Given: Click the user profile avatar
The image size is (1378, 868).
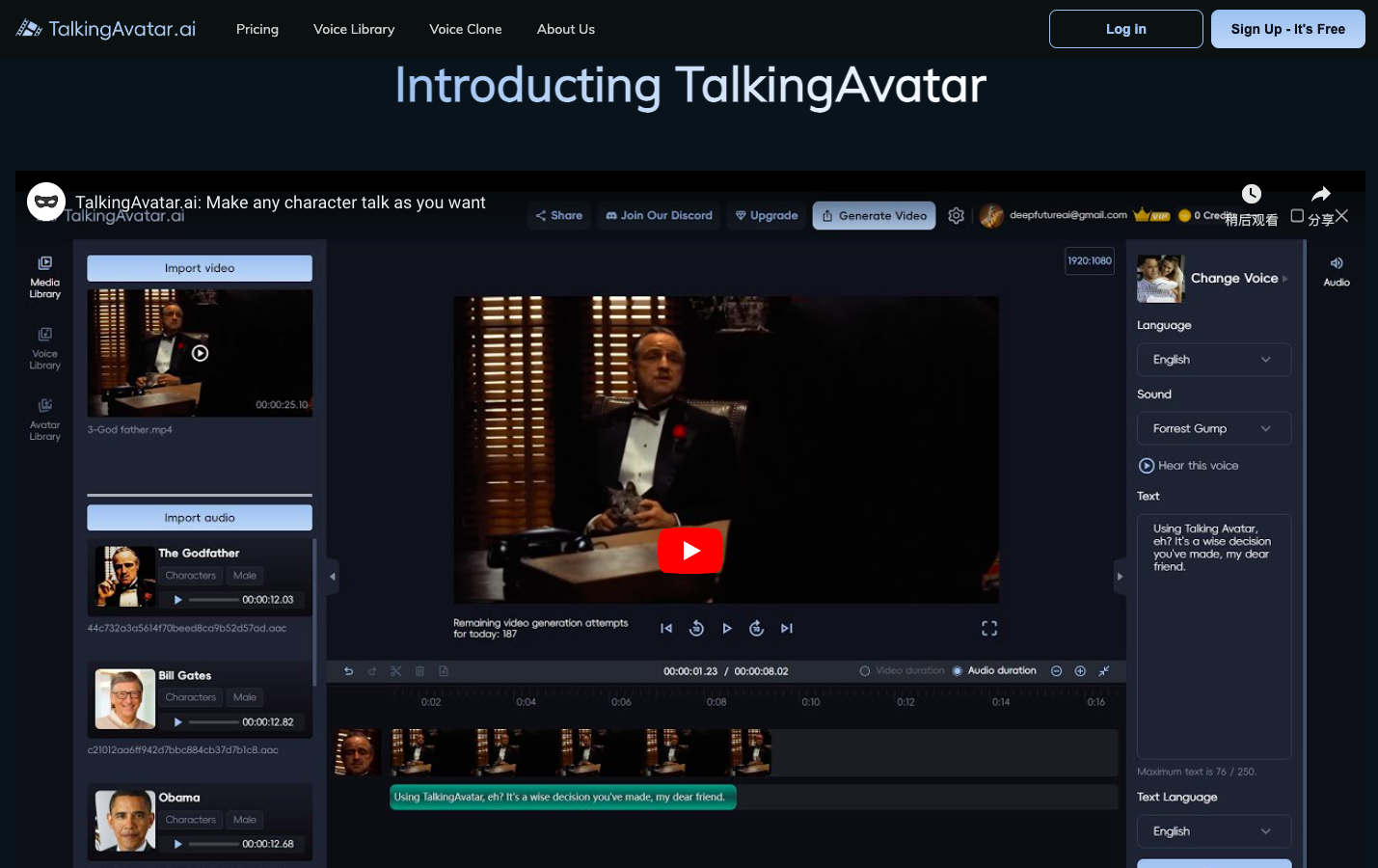Looking at the screenshot, I should [991, 216].
